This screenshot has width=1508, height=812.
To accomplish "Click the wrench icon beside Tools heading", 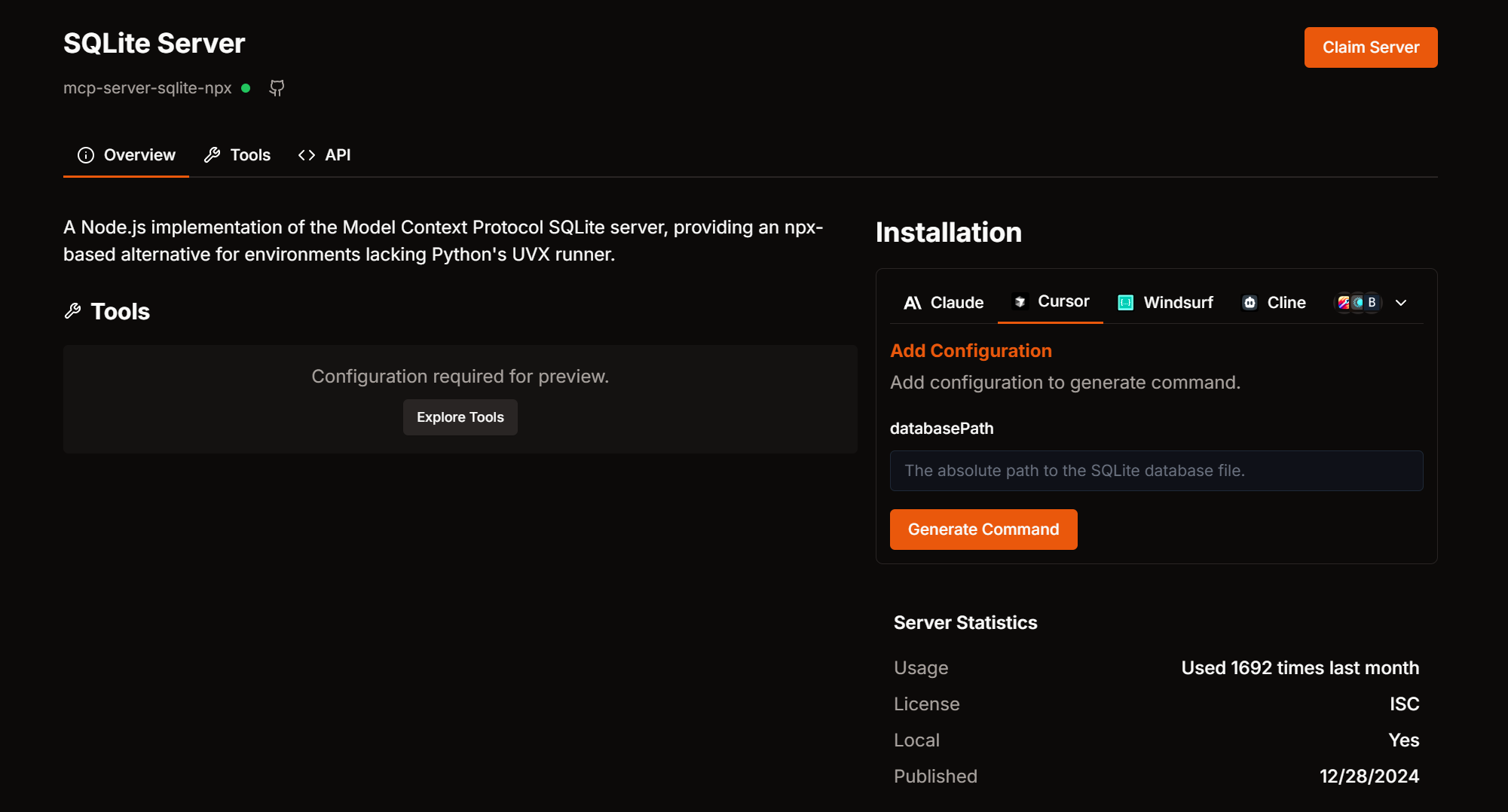I will [x=73, y=311].
